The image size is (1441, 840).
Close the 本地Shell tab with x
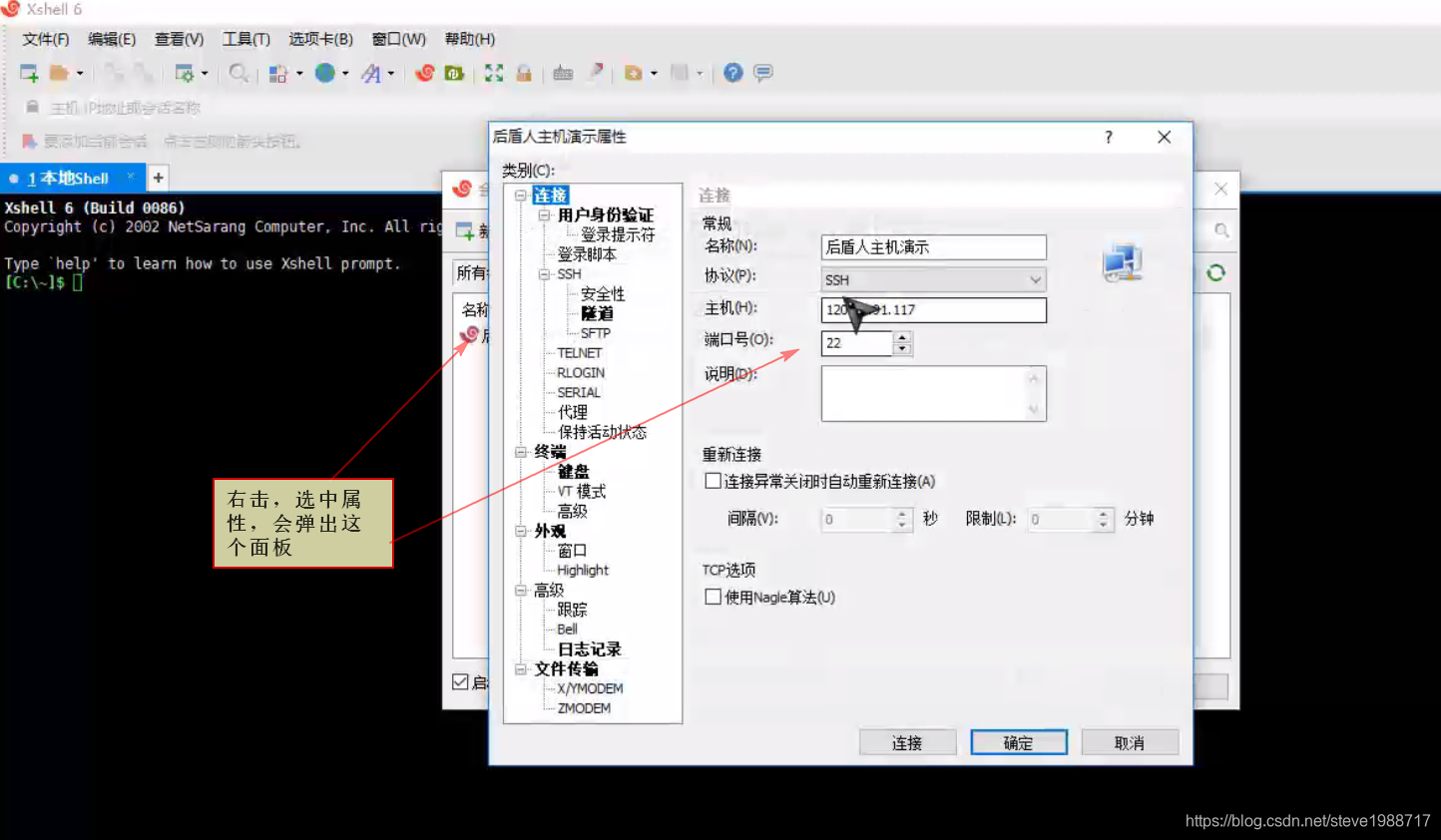pos(131,177)
